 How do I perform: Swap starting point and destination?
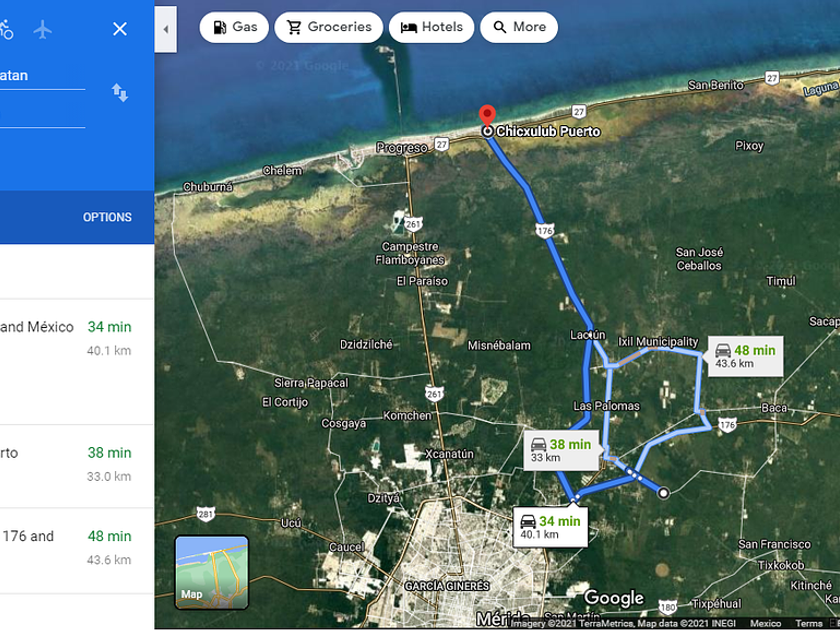click(120, 92)
